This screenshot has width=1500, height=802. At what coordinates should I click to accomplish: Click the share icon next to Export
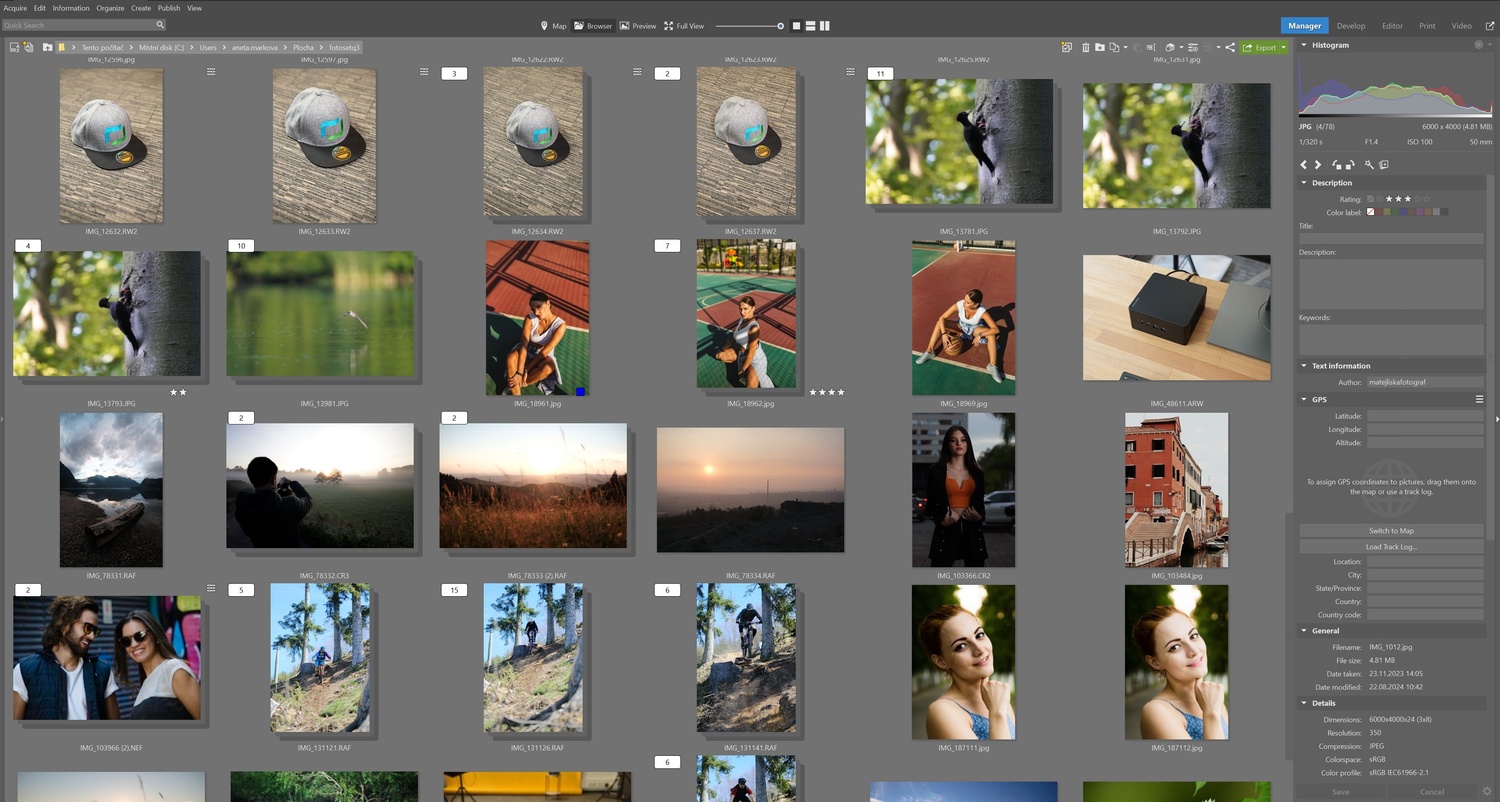coord(1231,47)
